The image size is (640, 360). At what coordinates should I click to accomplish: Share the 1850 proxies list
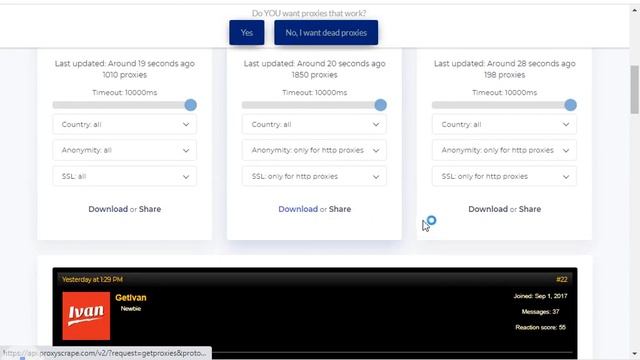click(x=340, y=209)
